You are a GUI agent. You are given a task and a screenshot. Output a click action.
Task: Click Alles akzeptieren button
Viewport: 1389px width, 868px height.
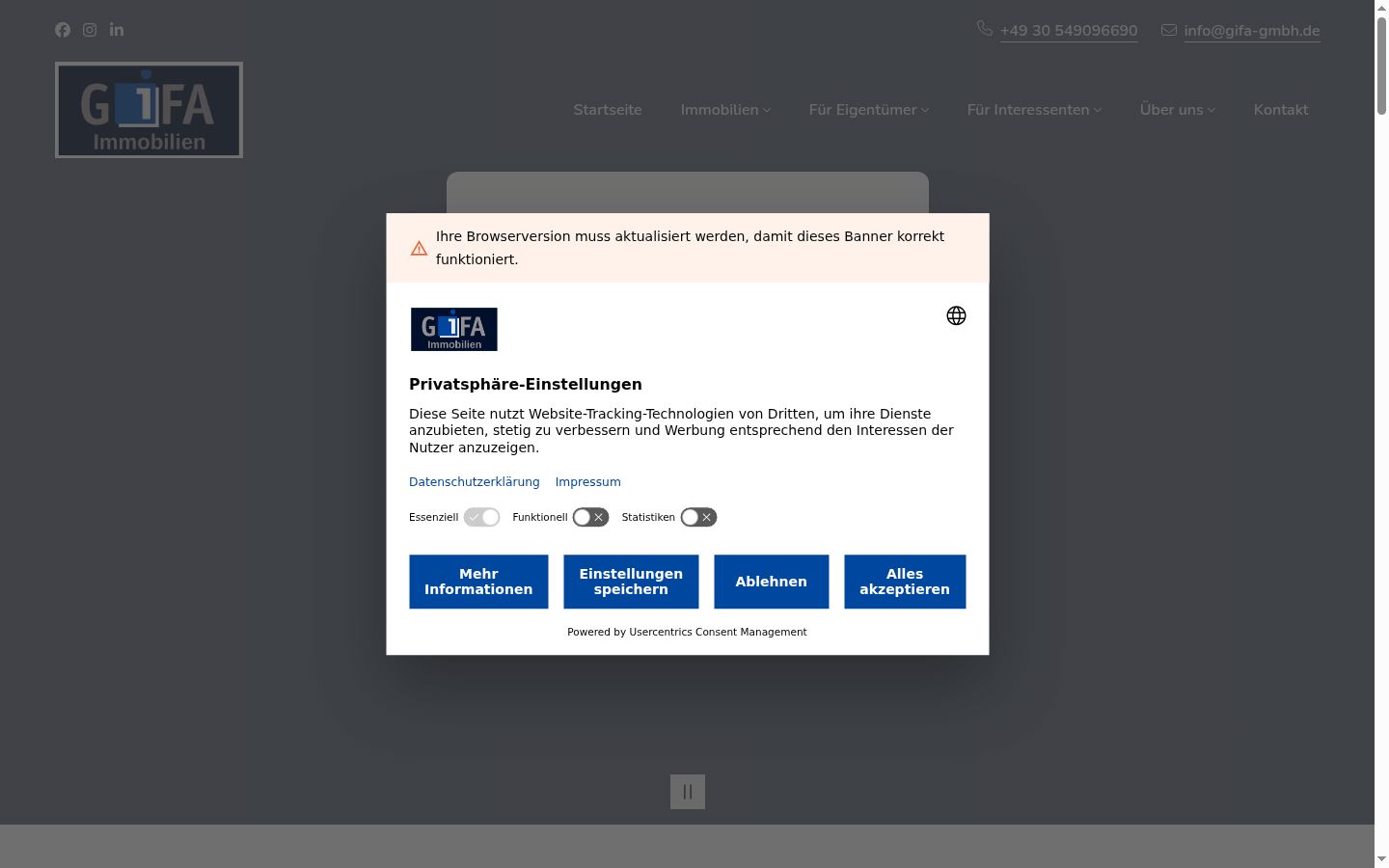click(x=905, y=582)
